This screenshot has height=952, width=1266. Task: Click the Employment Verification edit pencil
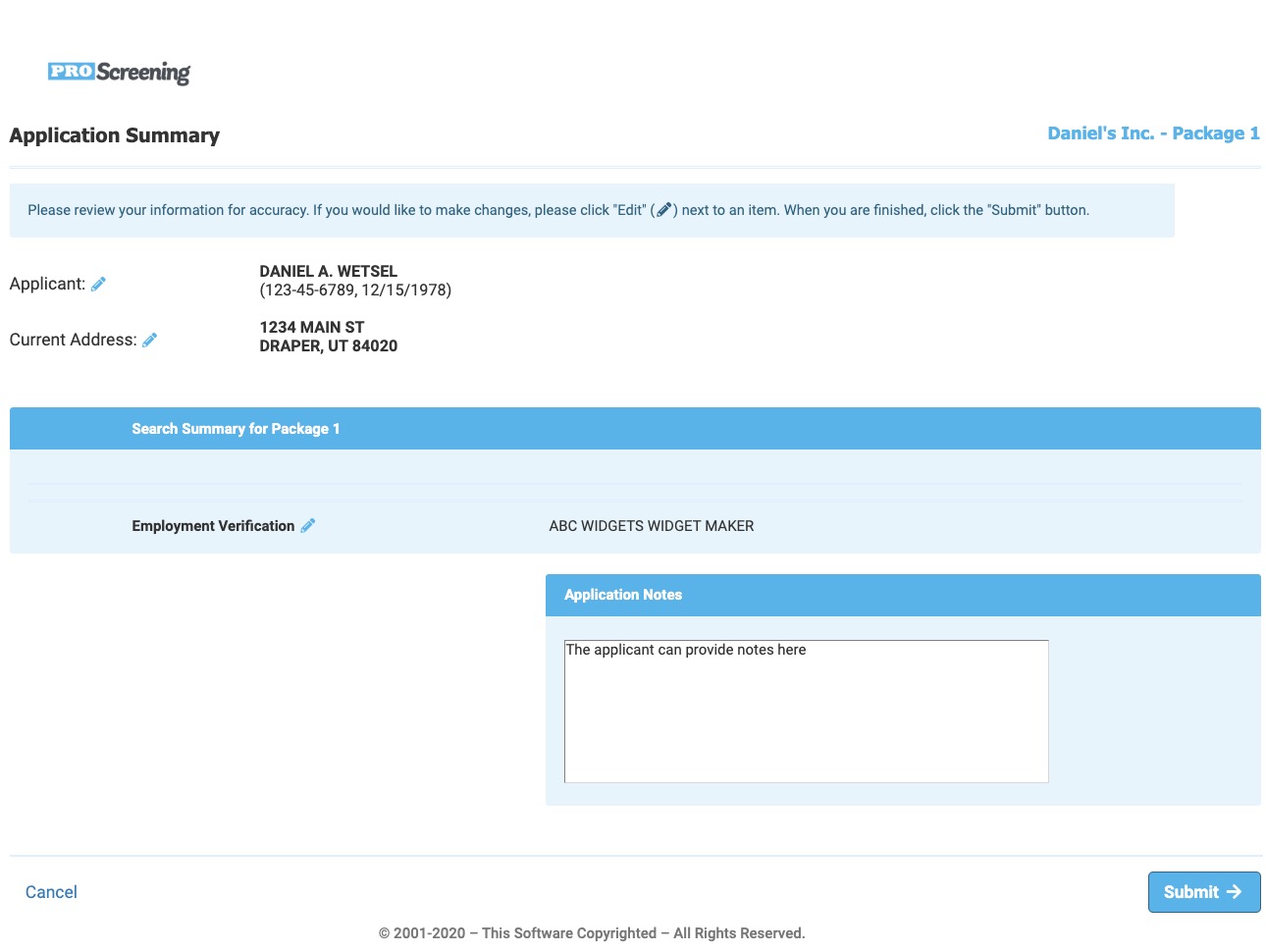[x=308, y=526]
